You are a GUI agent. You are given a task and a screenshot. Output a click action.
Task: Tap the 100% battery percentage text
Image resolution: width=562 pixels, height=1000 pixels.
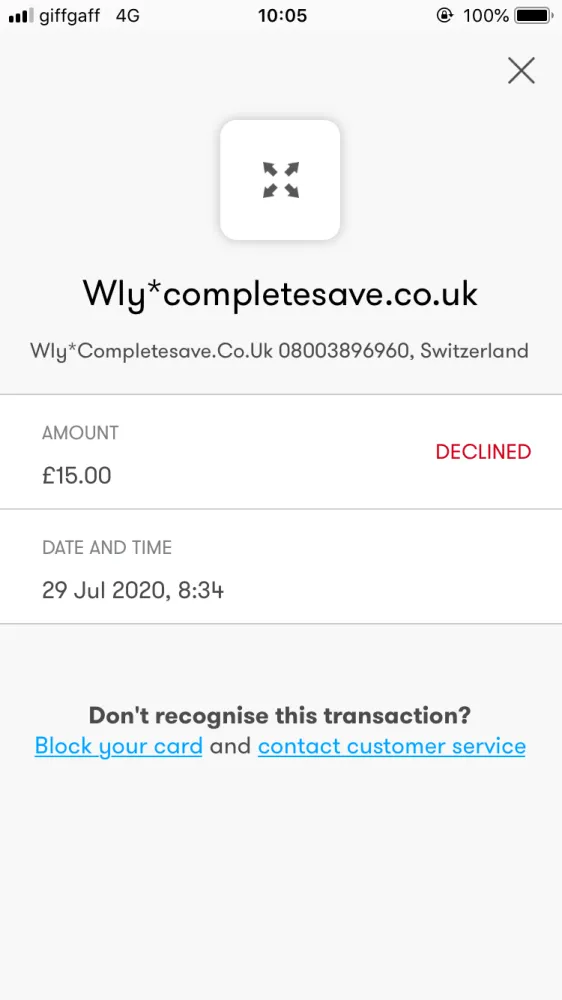485,15
